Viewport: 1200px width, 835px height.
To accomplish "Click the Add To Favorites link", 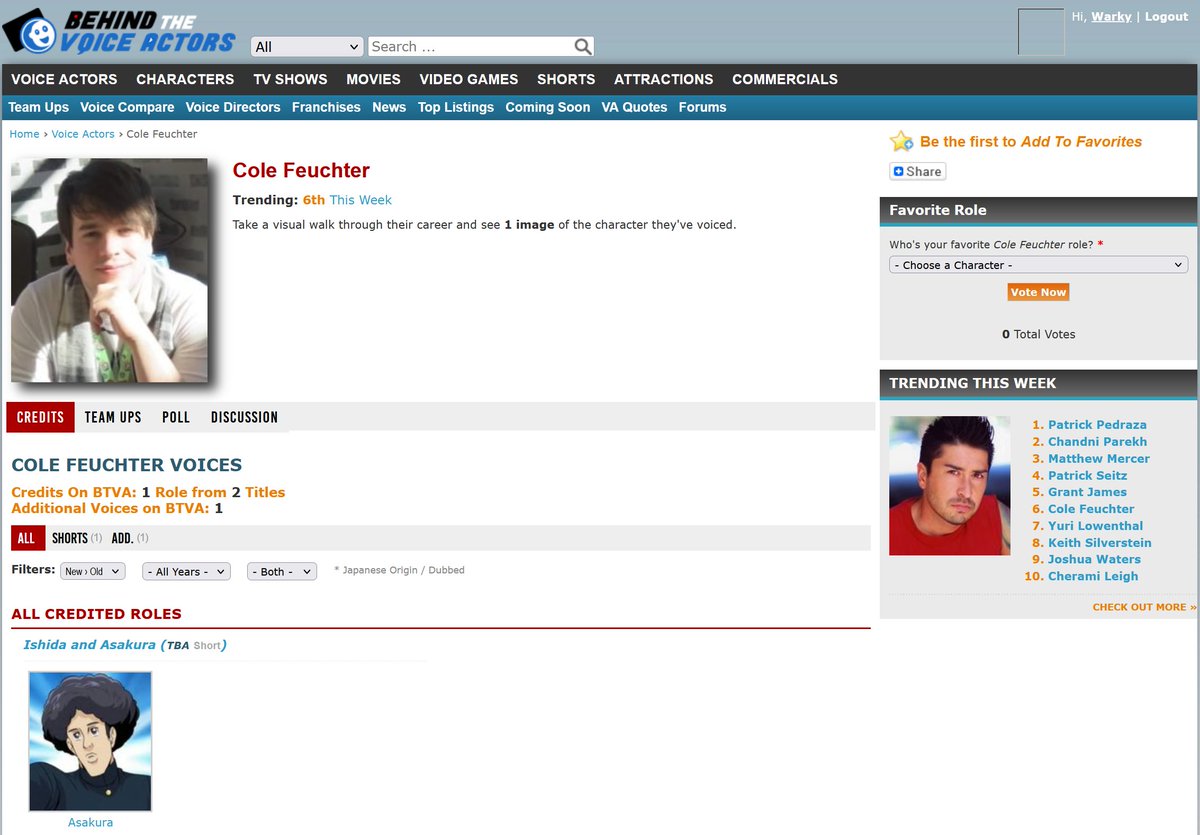I will click(x=1080, y=142).
